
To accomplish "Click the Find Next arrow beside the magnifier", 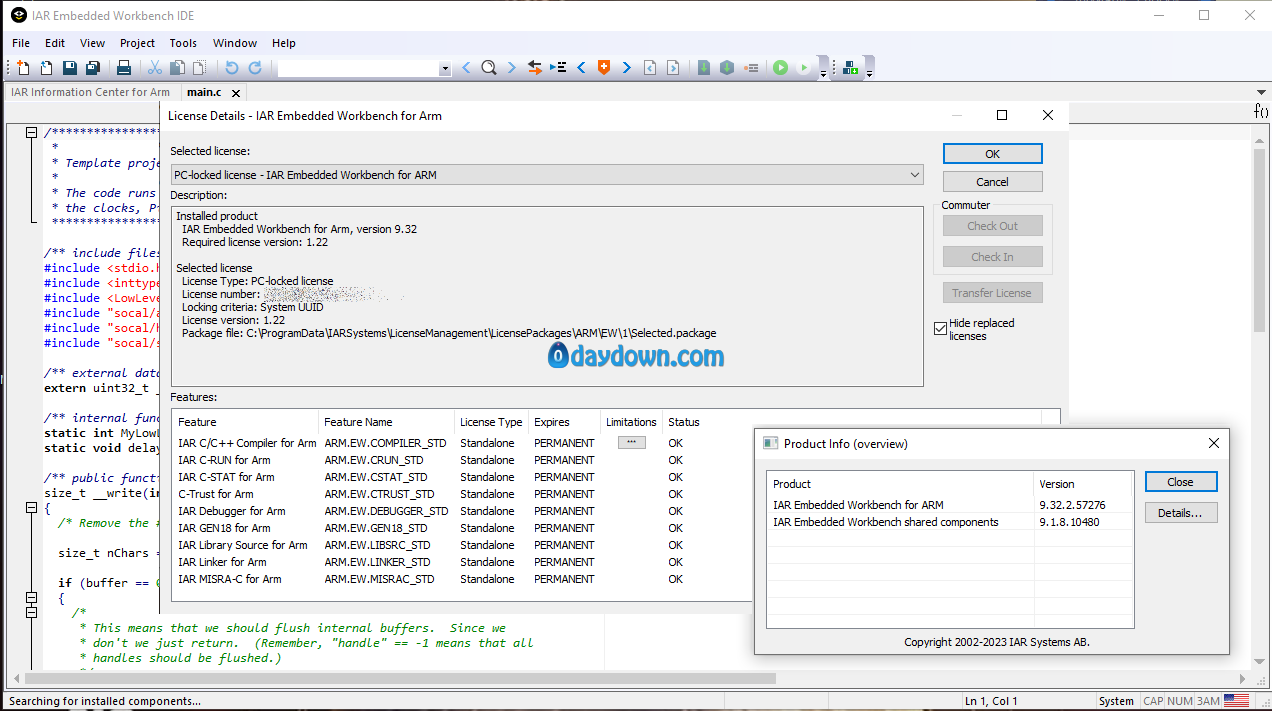I will click(x=512, y=68).
